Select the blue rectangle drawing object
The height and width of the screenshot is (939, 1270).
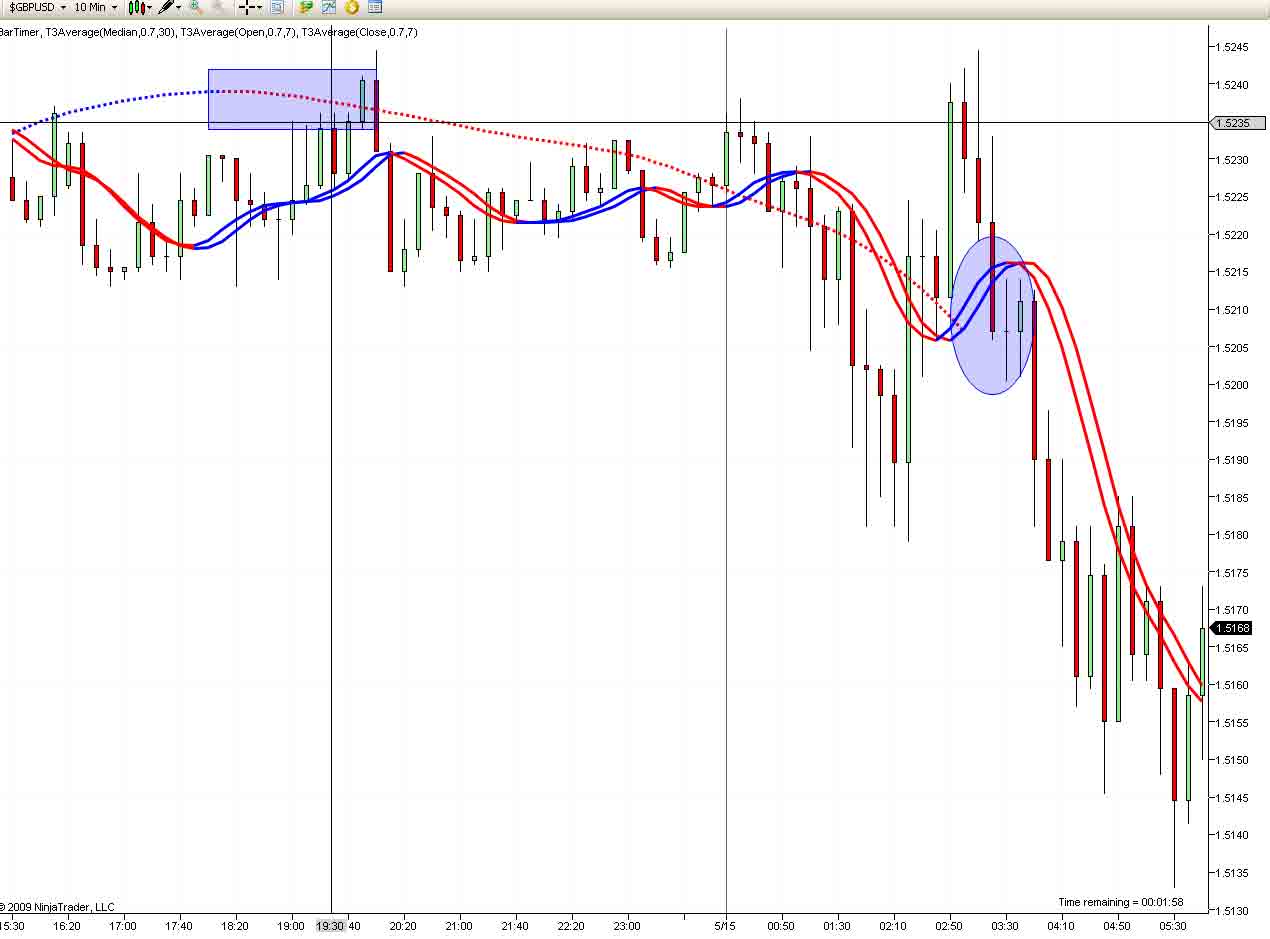pos(292,99)
